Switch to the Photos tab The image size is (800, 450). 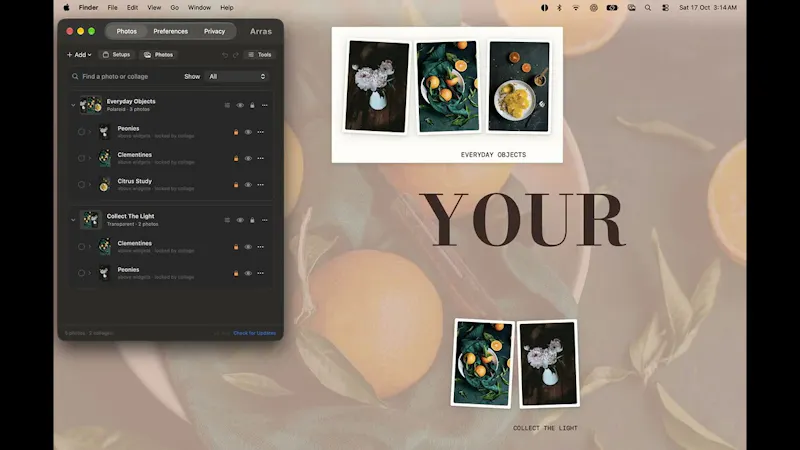(x=127, y=31)
